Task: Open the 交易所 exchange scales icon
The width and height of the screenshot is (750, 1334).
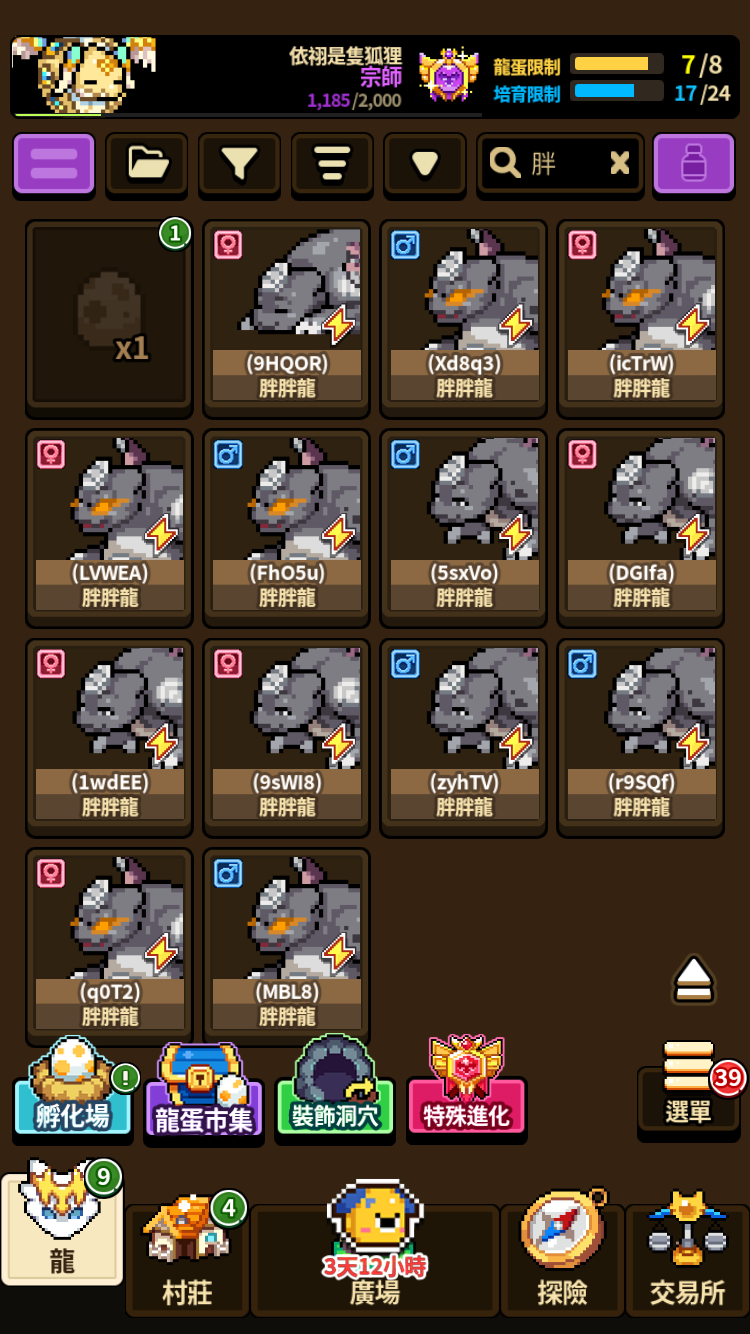Action: [x=687, y=1256]
